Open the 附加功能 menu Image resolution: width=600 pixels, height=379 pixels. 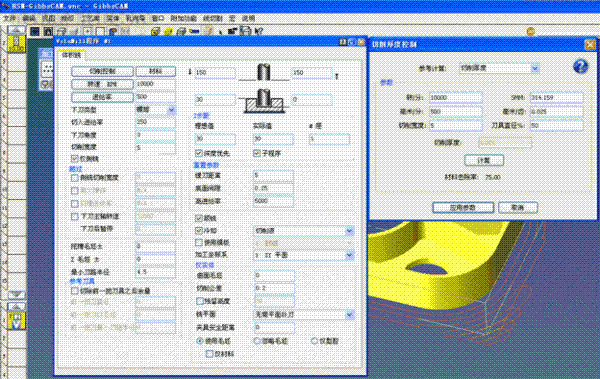(x=184, y=18)
